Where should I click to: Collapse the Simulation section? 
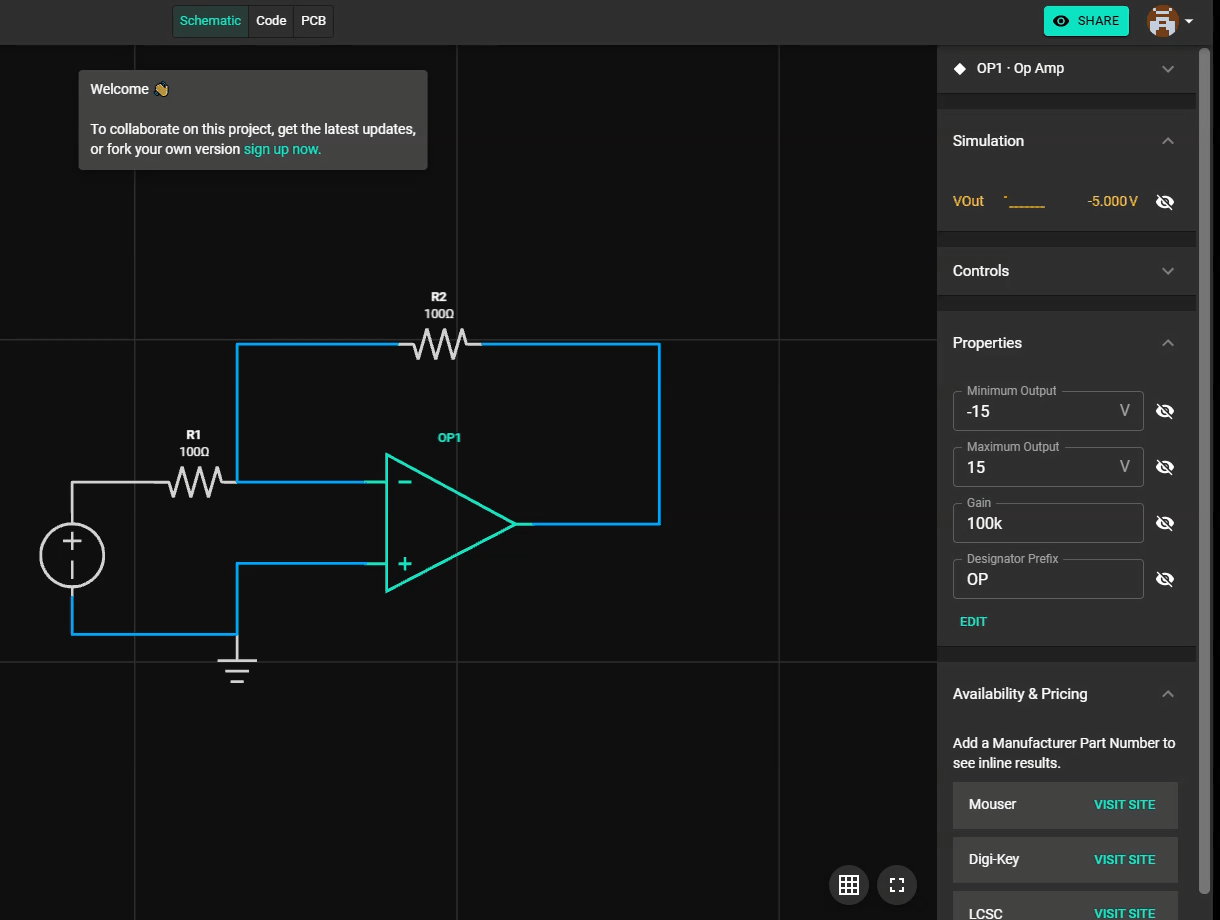coord(1167,141)
